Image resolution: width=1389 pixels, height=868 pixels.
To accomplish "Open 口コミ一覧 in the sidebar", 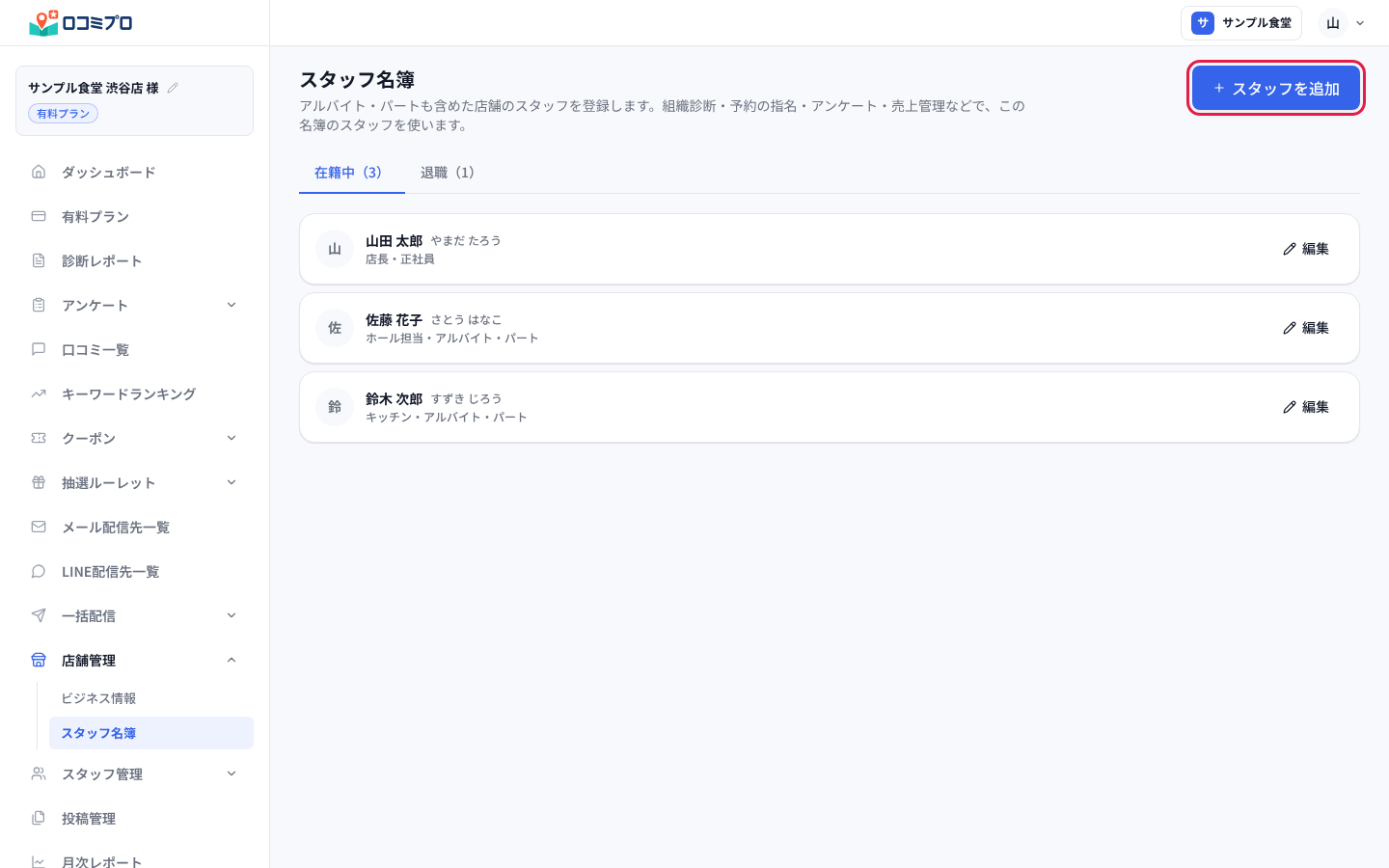I will click(x=134, y=350).
